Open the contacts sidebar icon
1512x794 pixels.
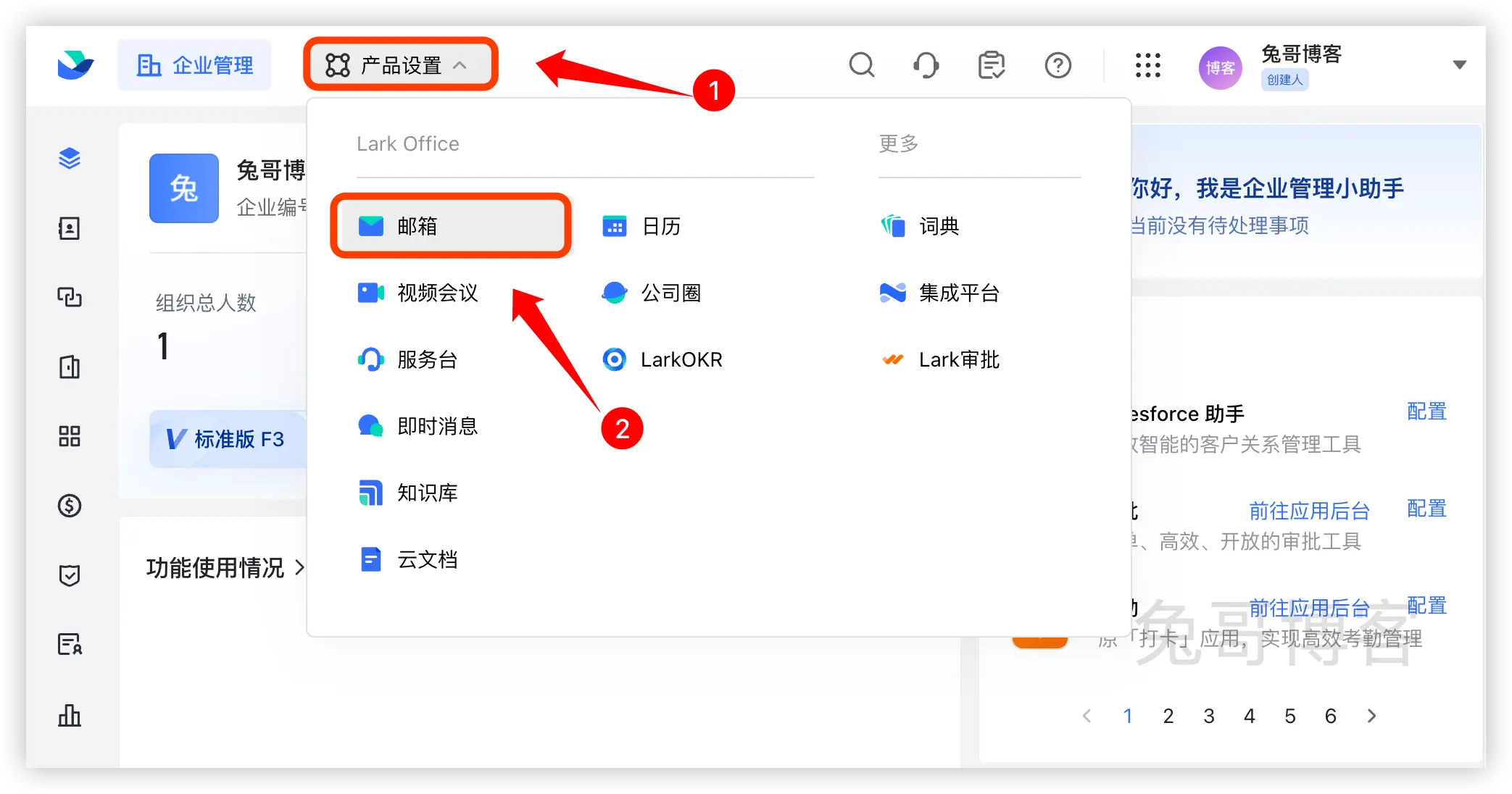point(69,228)
